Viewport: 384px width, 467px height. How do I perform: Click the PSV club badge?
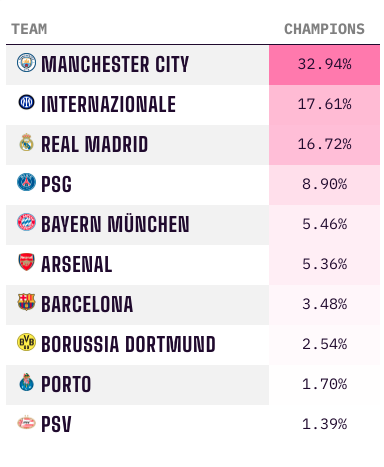point(26,423)
